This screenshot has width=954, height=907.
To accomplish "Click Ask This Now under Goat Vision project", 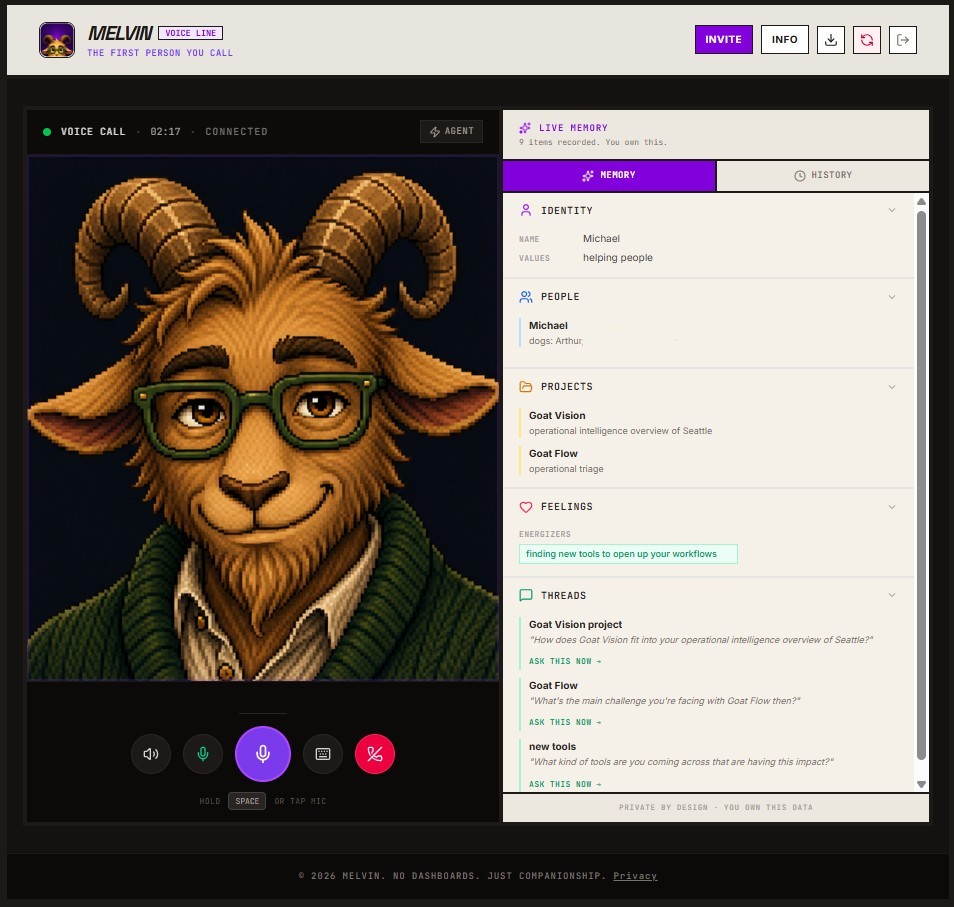I will click(565, 661).
